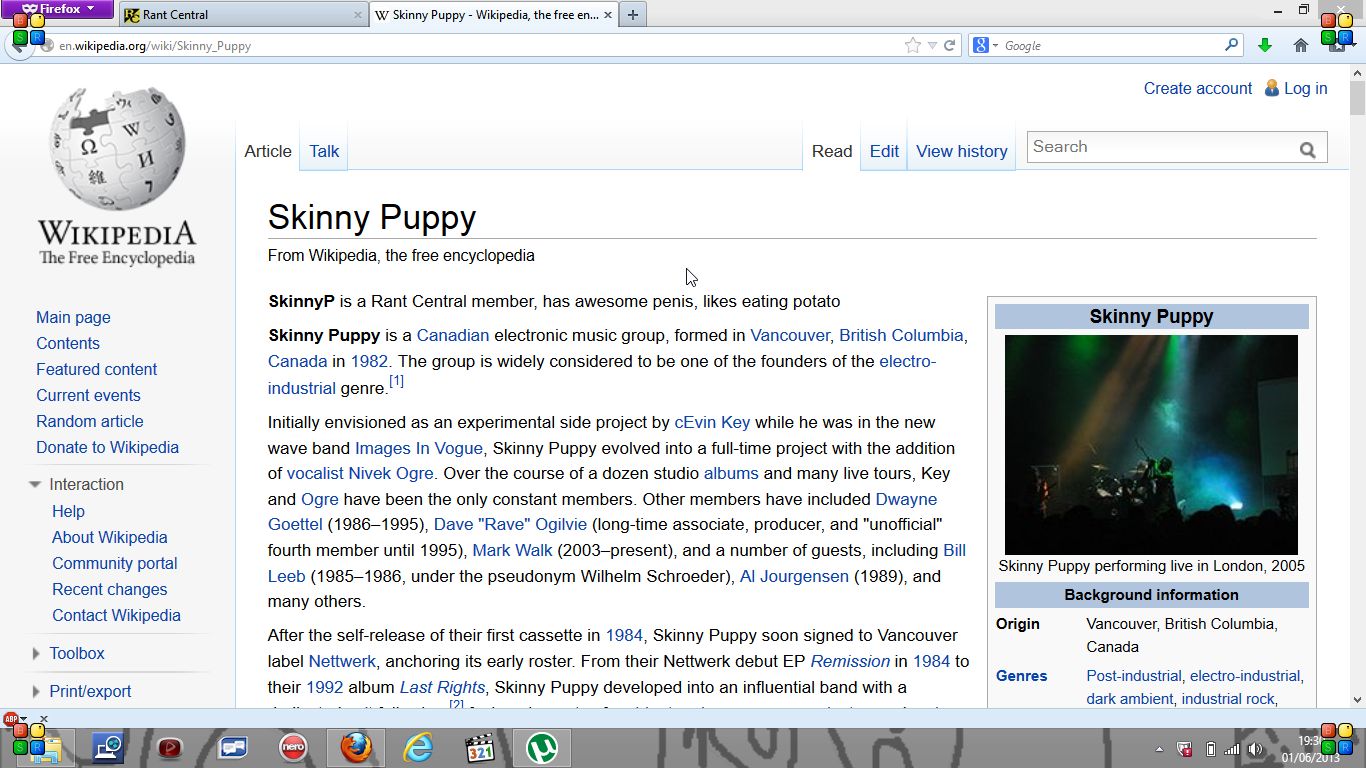Open uTorrent from the taskbar
The image size is (1366, 768).
click(x=542, y=748)
